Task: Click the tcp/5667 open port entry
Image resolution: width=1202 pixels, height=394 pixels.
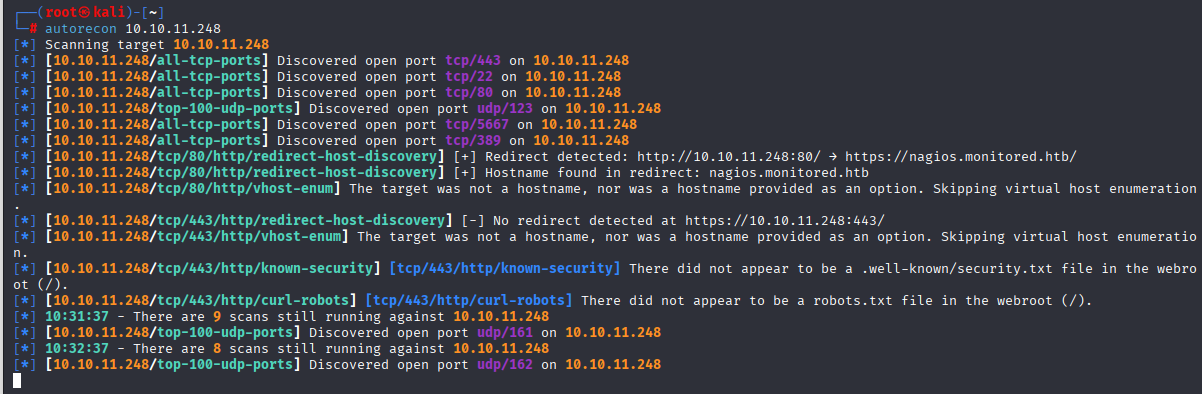Action: [480, 124]
